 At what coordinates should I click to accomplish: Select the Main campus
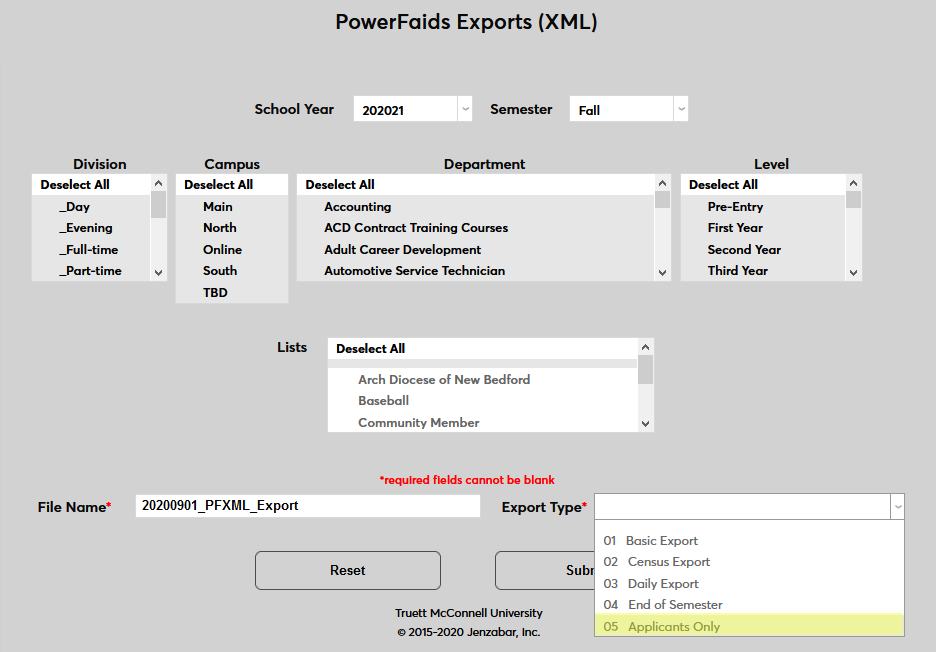[x=218, y=206]
